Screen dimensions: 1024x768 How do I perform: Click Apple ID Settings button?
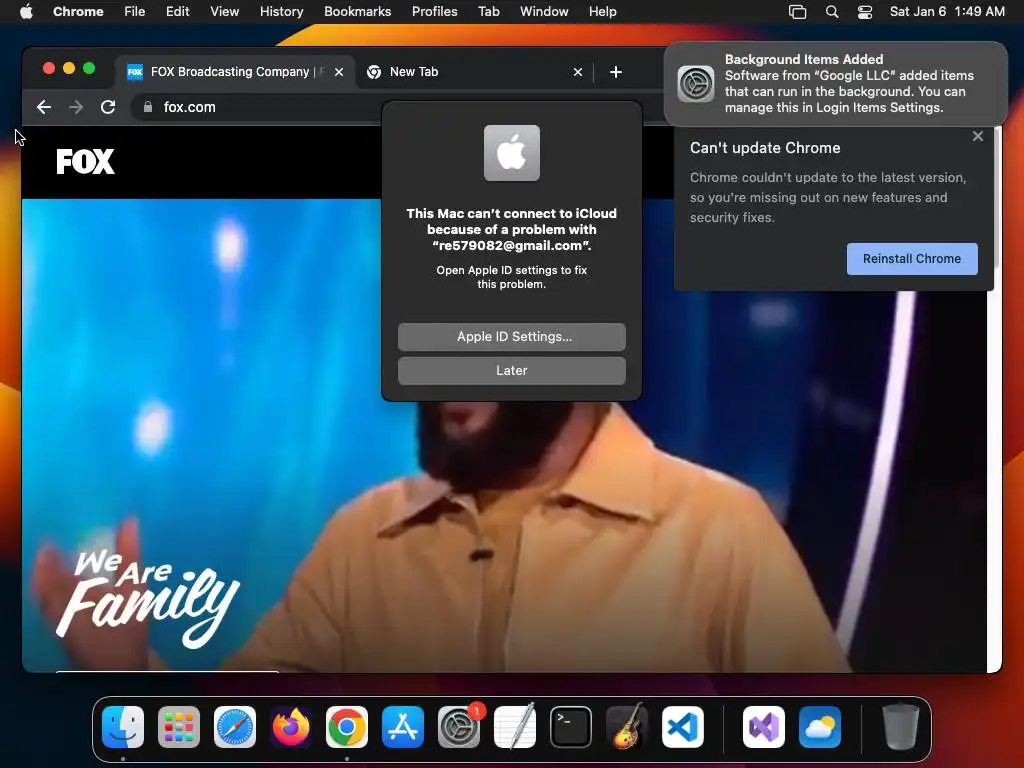[512, 336]
